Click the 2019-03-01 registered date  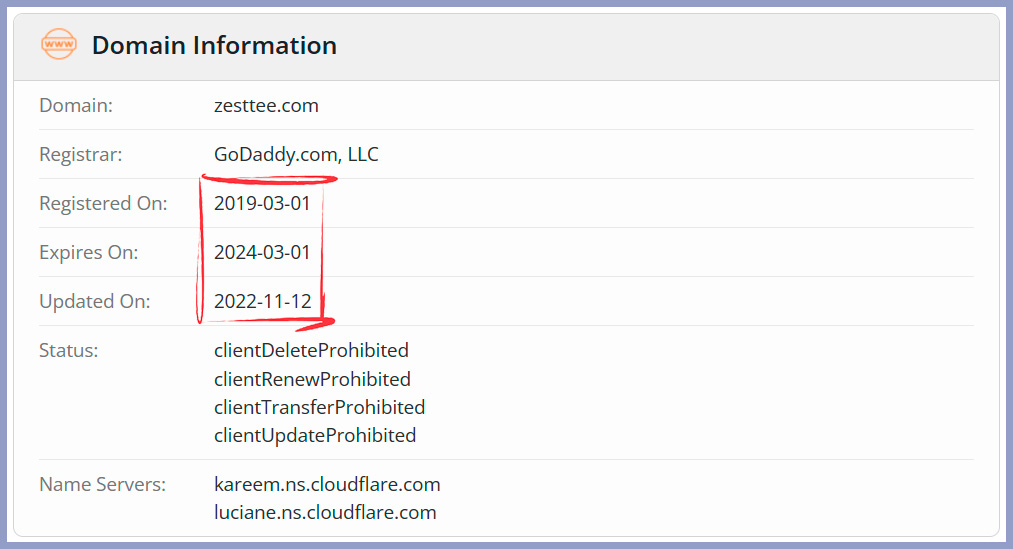[x=262, y=203]
